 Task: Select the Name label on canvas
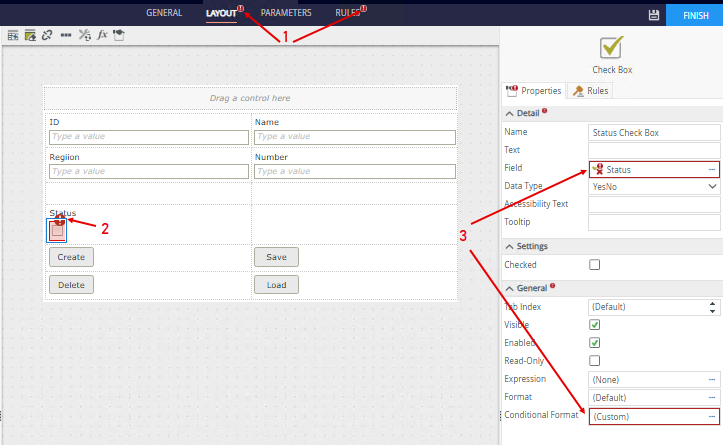pos(267,122)
